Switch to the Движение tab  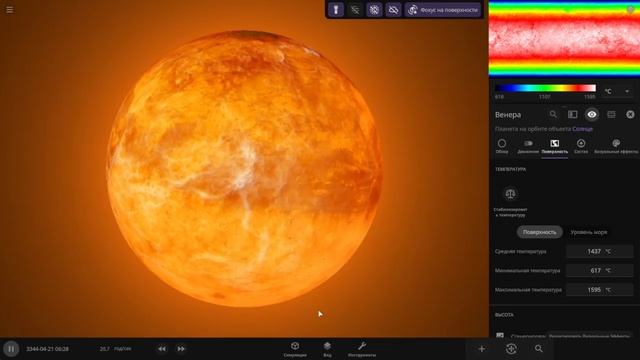[528, 146]
